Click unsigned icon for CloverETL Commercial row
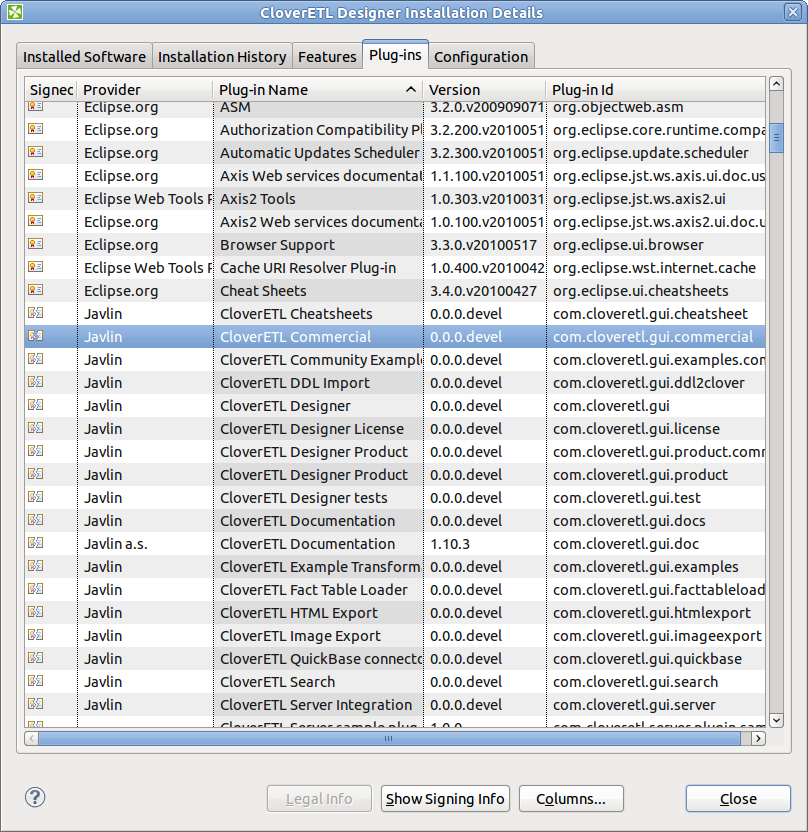Image resolution: width=808 pixels, height=832 pixels. pos(36,336)
